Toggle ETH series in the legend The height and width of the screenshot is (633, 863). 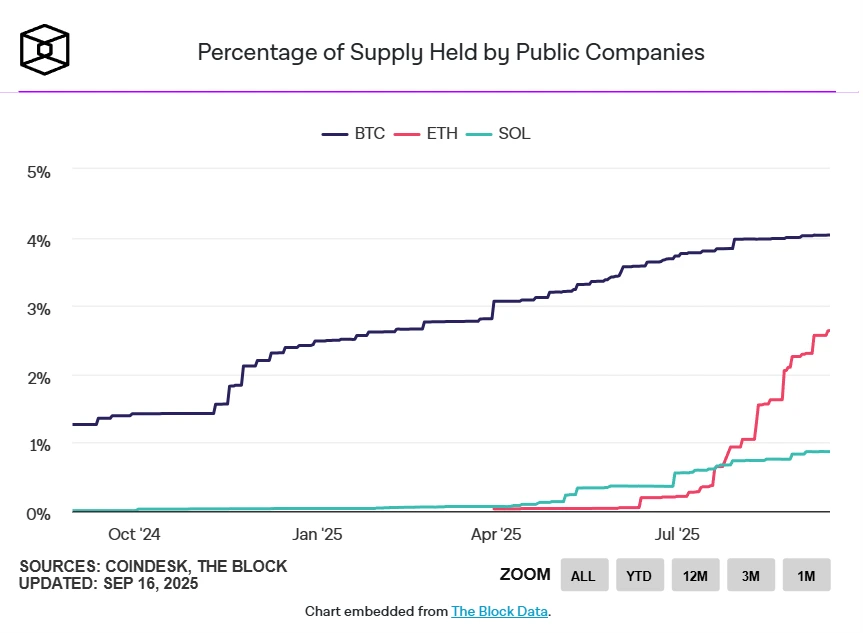coord(426,134)
